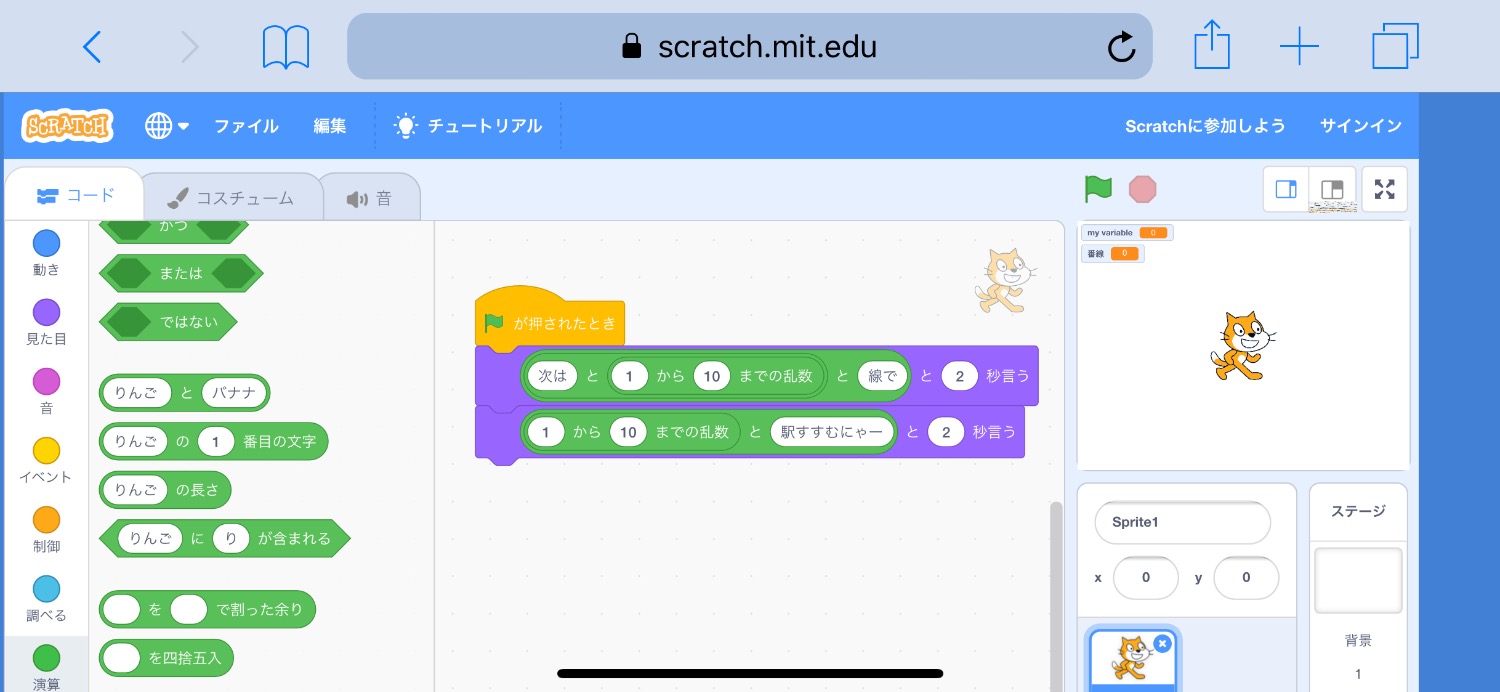This screenshot has width=1500, height=692.
Task: Click the Sprite1 name field
Action: [x=1182, y=522]
